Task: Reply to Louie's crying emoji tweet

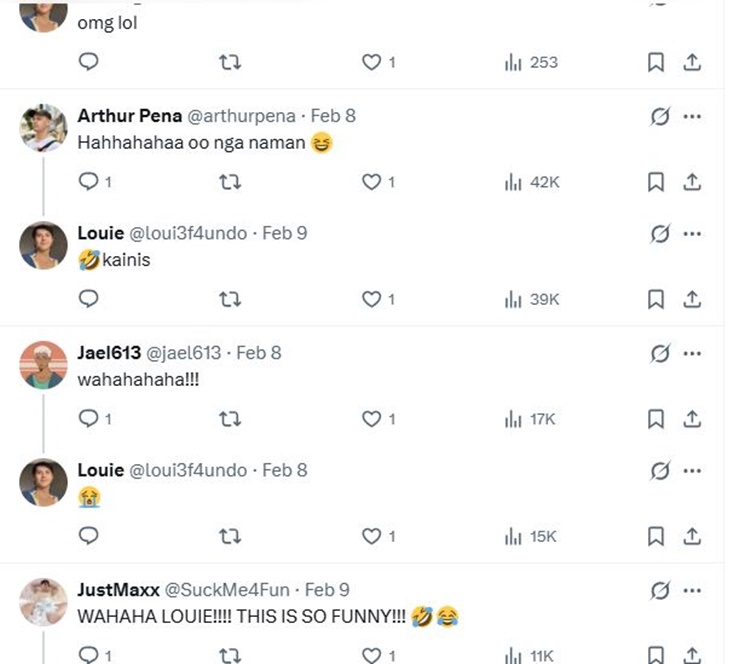Action: pyautogui.click(x=88, y=536)
